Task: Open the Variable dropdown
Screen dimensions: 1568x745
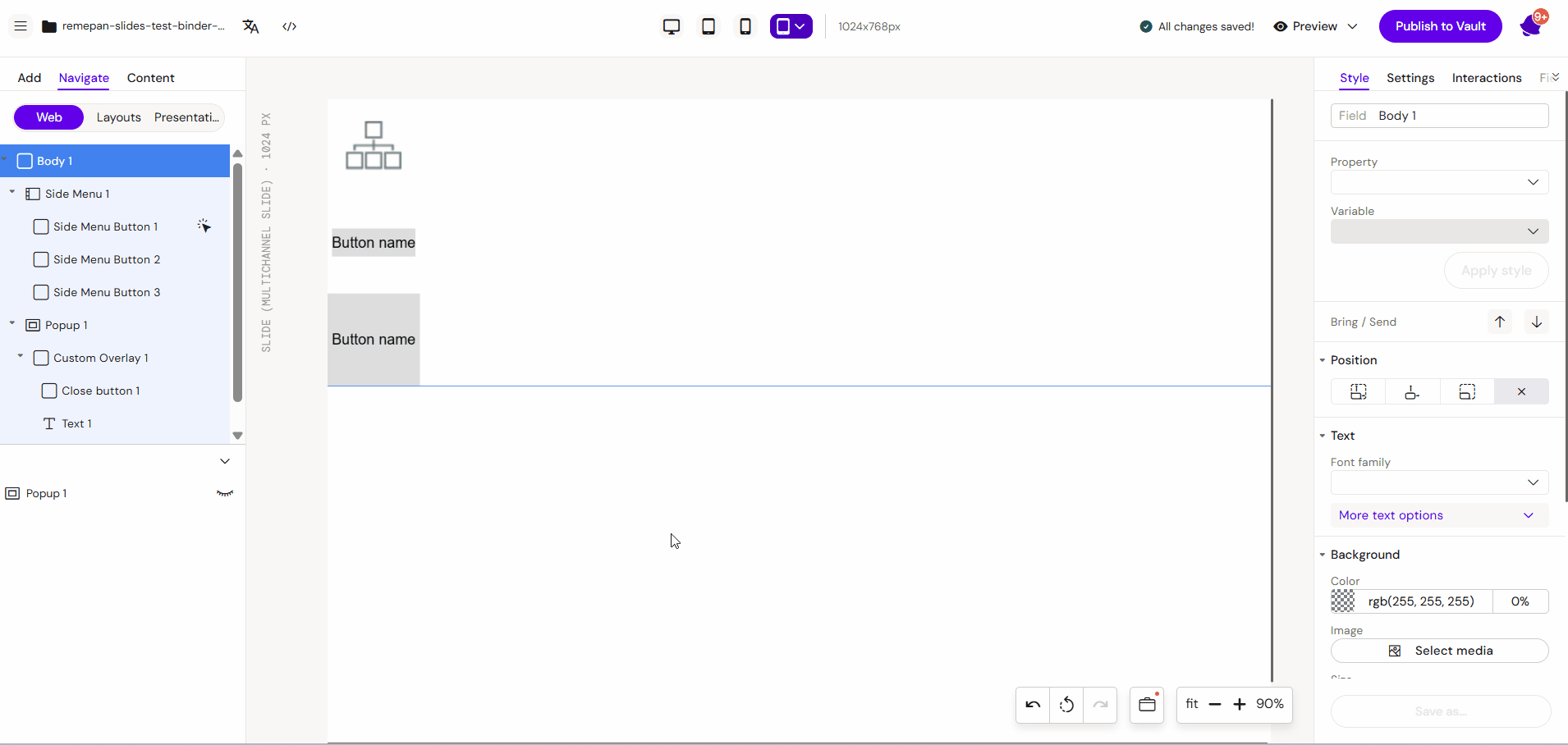Action: tap(1440, 231)
